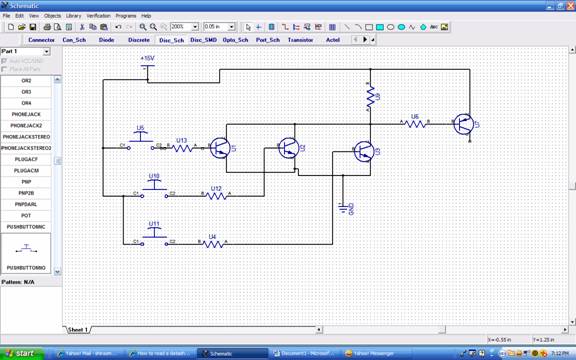Expand the Part 1 dropdown
This screenshot has width=576, height=360.
(47, 51)
